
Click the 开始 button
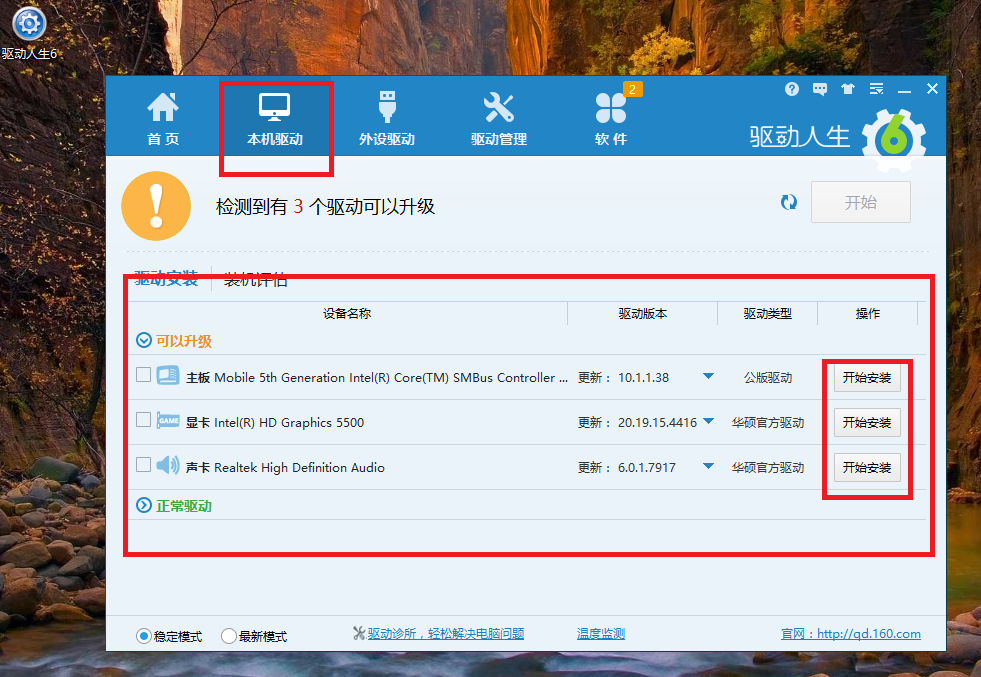860,202
